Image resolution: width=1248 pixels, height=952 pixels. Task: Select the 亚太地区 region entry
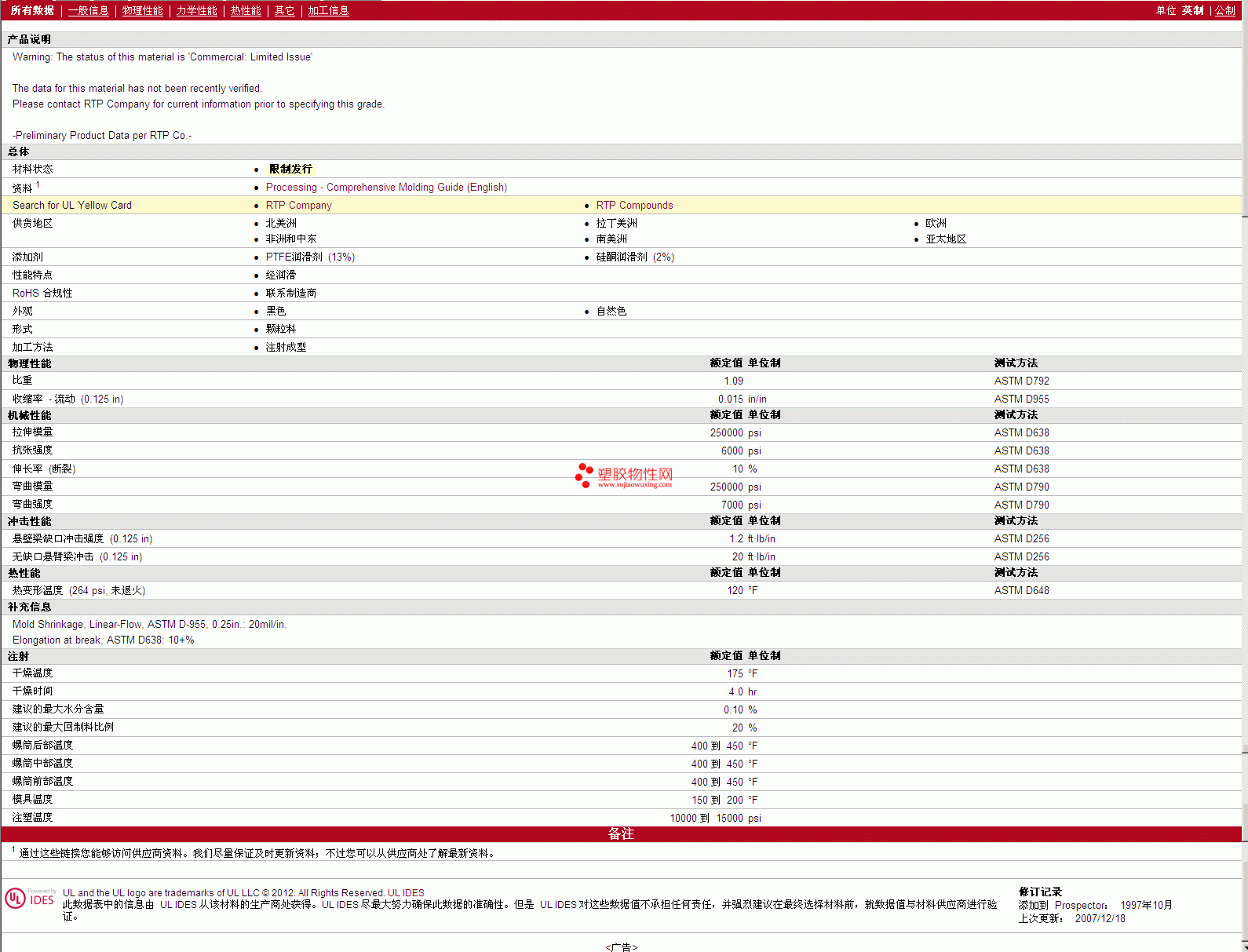point(946,239)
